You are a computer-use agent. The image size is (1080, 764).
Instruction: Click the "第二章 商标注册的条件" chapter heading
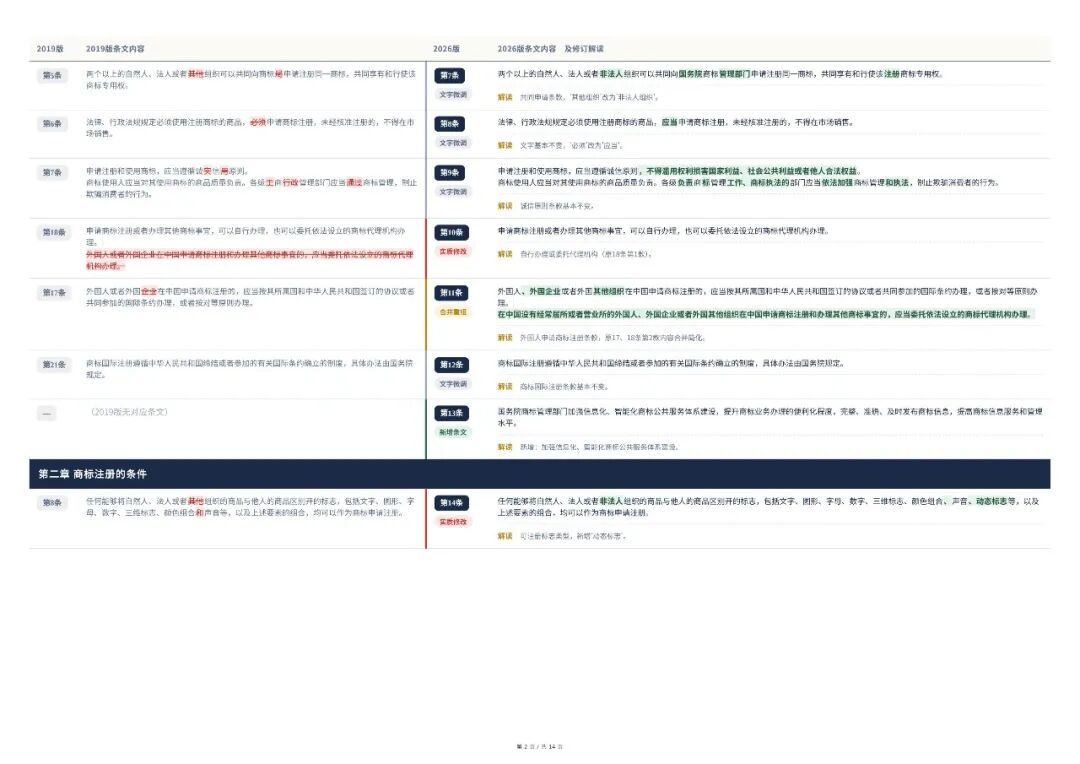point(92,474)
